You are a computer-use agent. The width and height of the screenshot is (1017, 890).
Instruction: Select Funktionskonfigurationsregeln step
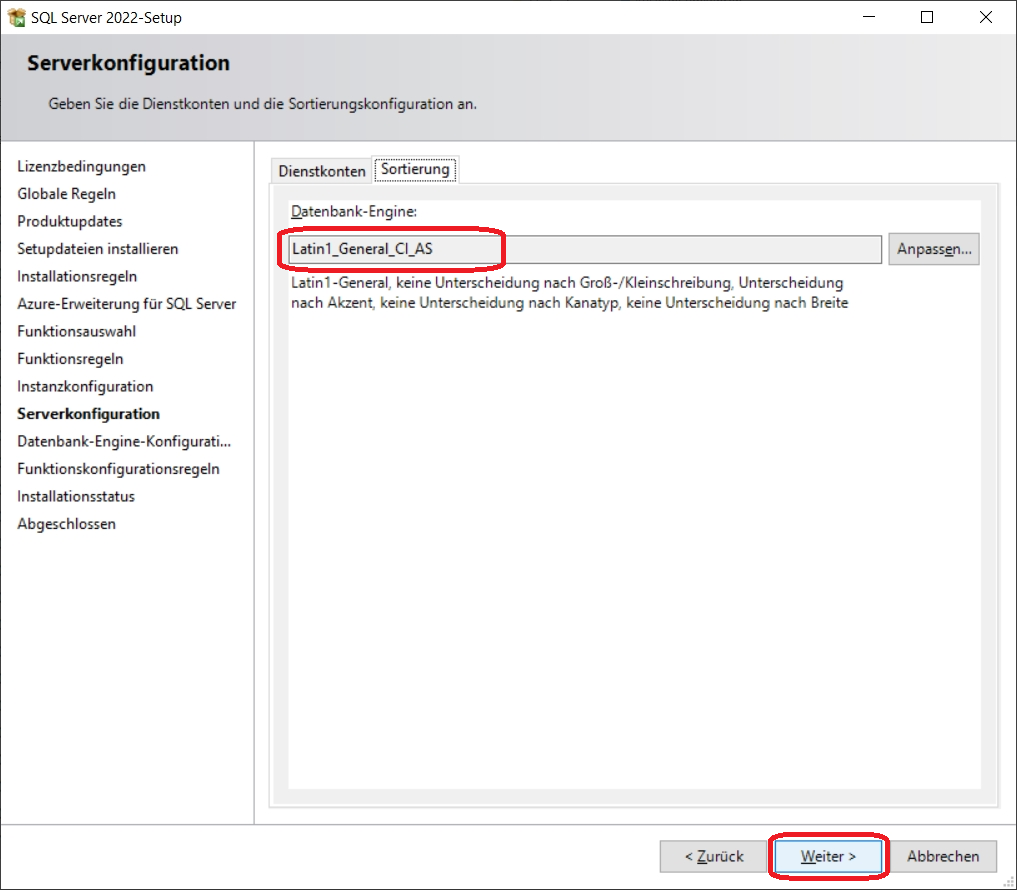[118, 468]
